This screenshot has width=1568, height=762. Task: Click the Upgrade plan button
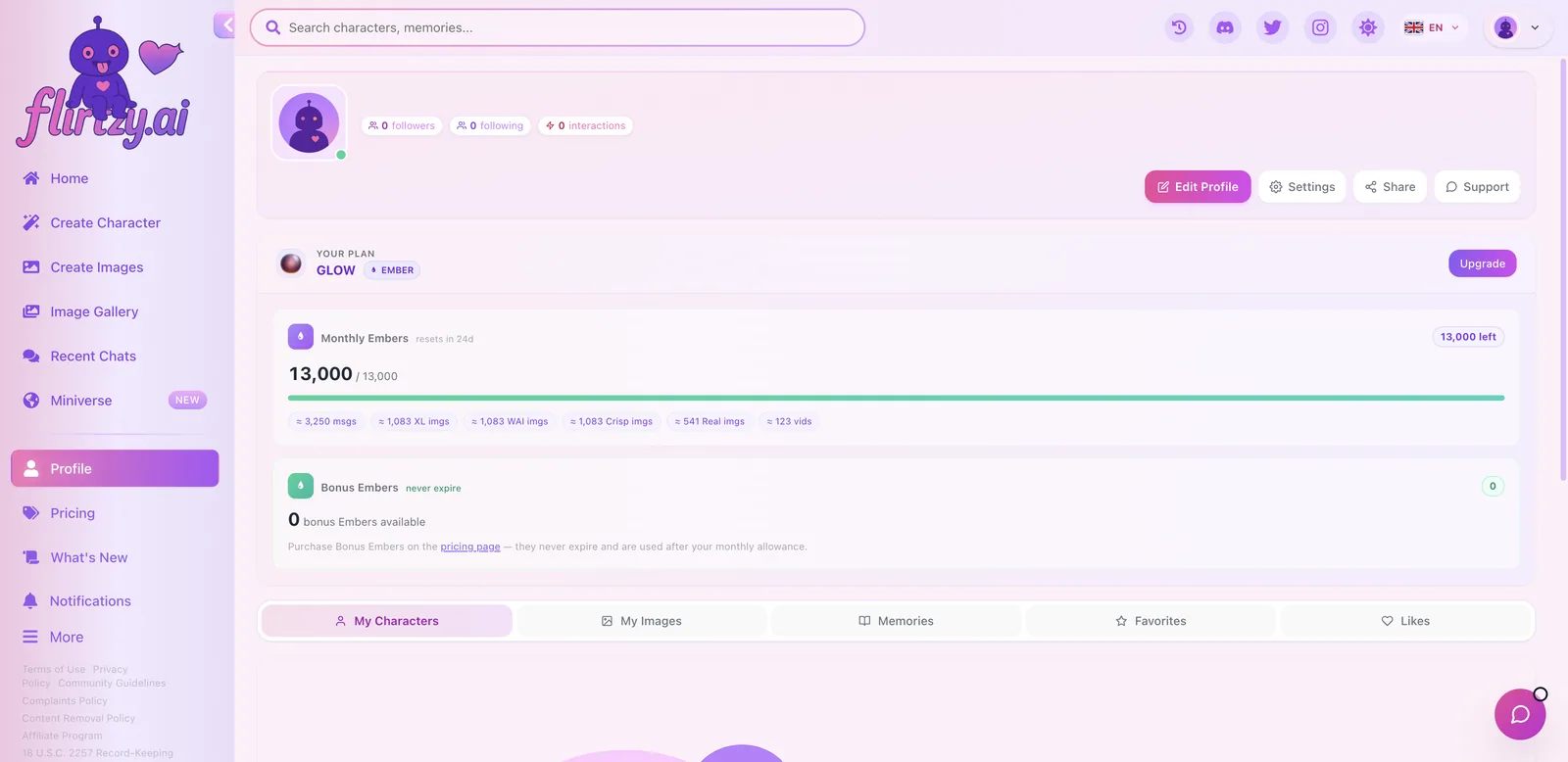click(x=1482, y=263)
